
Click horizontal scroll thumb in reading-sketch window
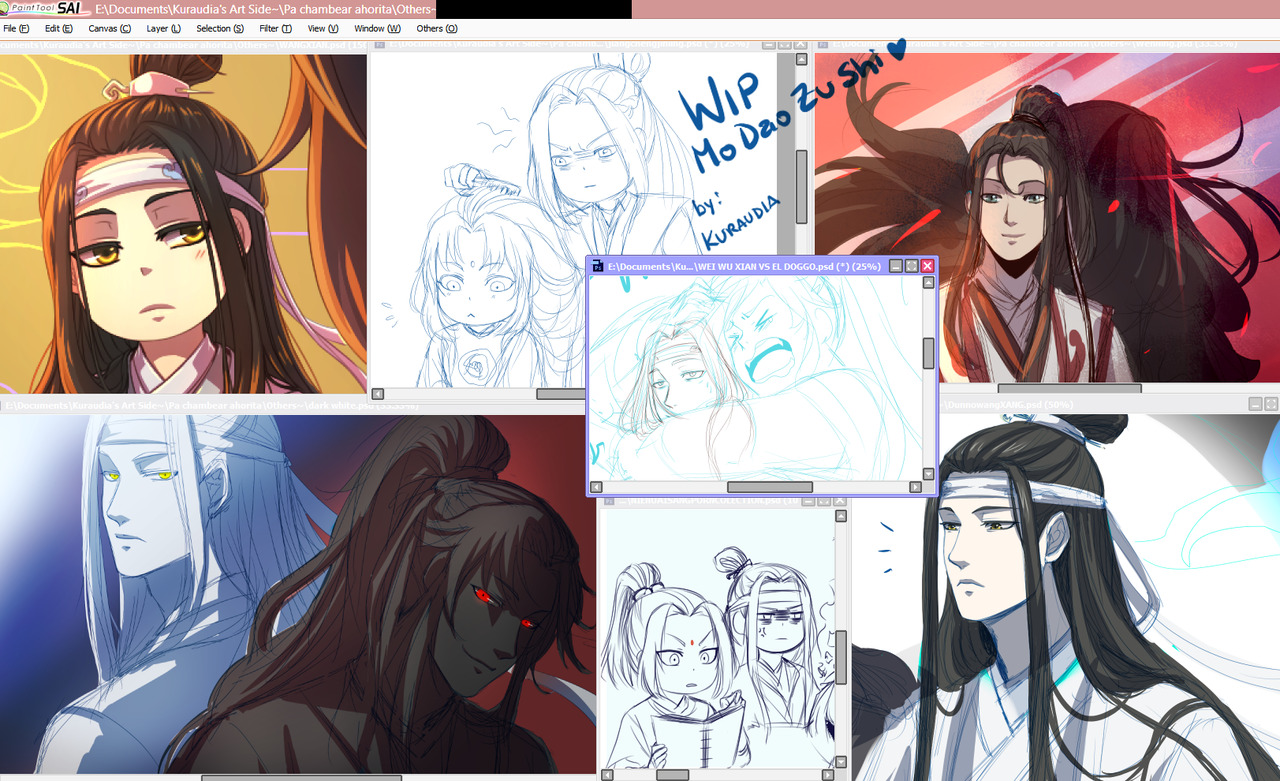pyautogui.click(x=672, y=775)
